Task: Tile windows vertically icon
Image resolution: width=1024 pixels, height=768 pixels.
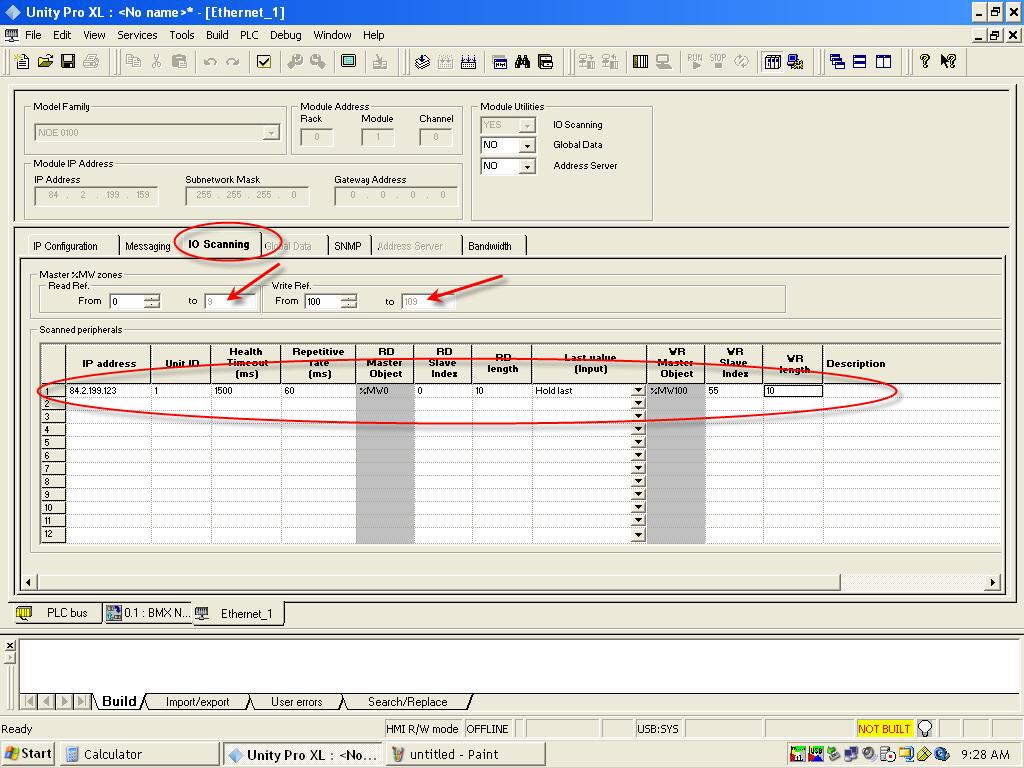Action: click(x=883, y=61)
